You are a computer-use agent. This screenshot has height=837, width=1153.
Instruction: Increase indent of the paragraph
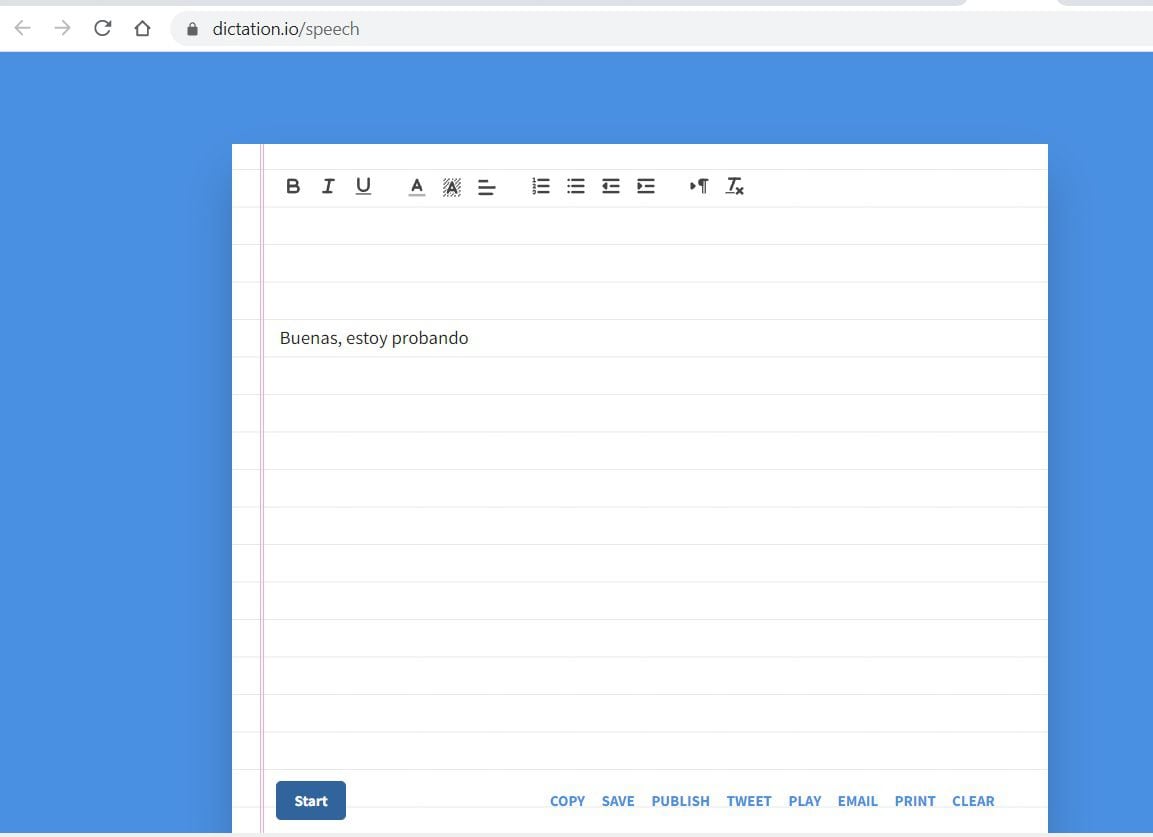(x=646, y=186)
